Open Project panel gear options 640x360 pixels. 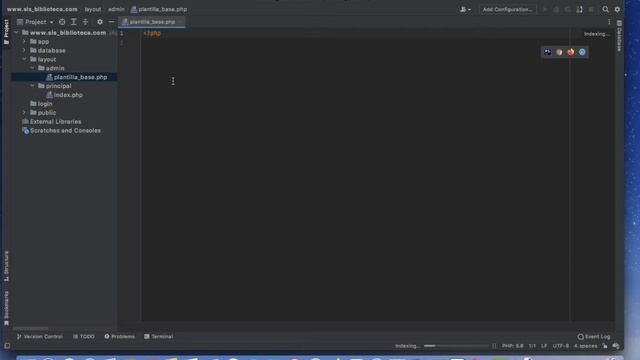click(x=100, y=22)
